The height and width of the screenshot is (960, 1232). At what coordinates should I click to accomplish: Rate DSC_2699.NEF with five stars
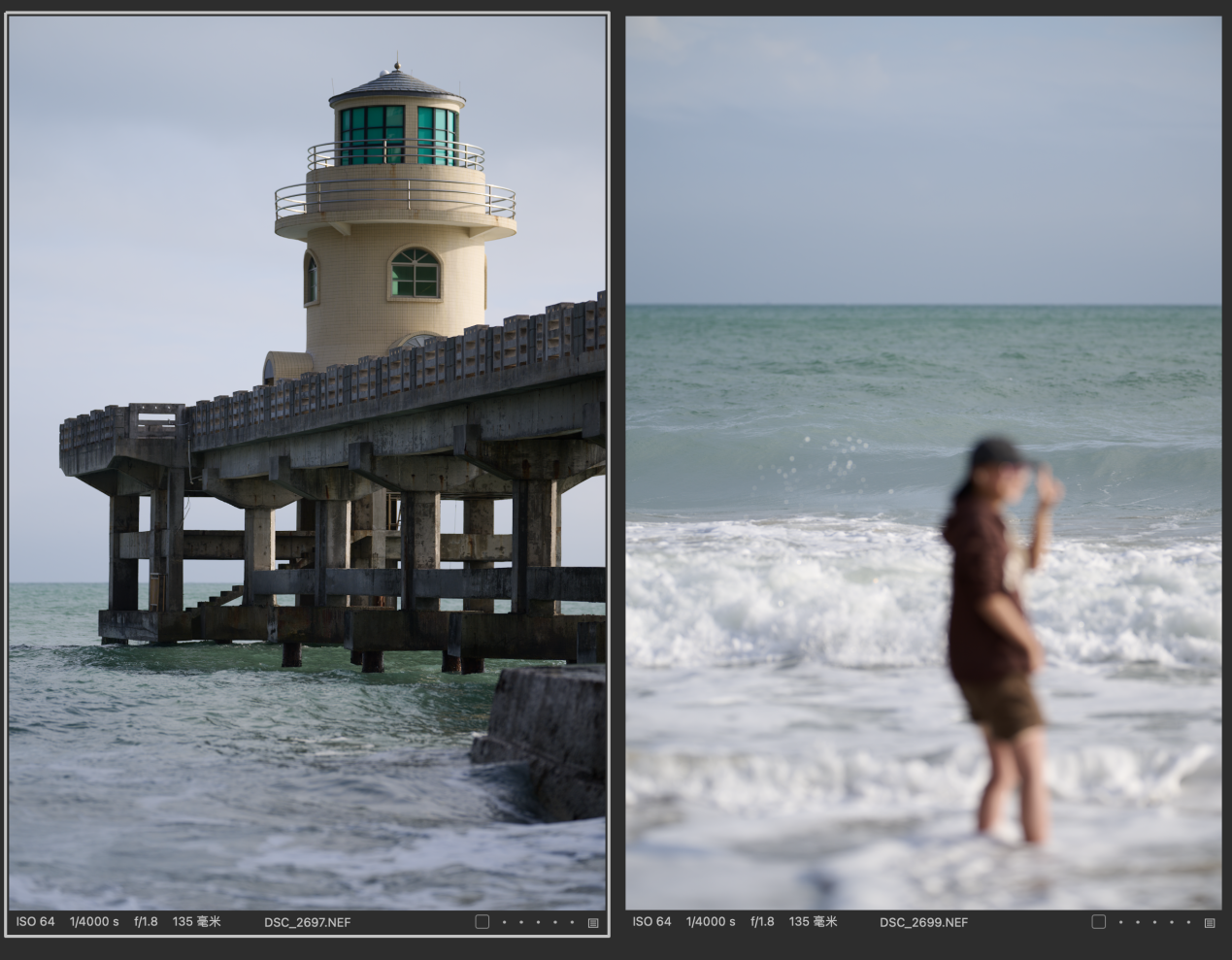point(1189,923)
